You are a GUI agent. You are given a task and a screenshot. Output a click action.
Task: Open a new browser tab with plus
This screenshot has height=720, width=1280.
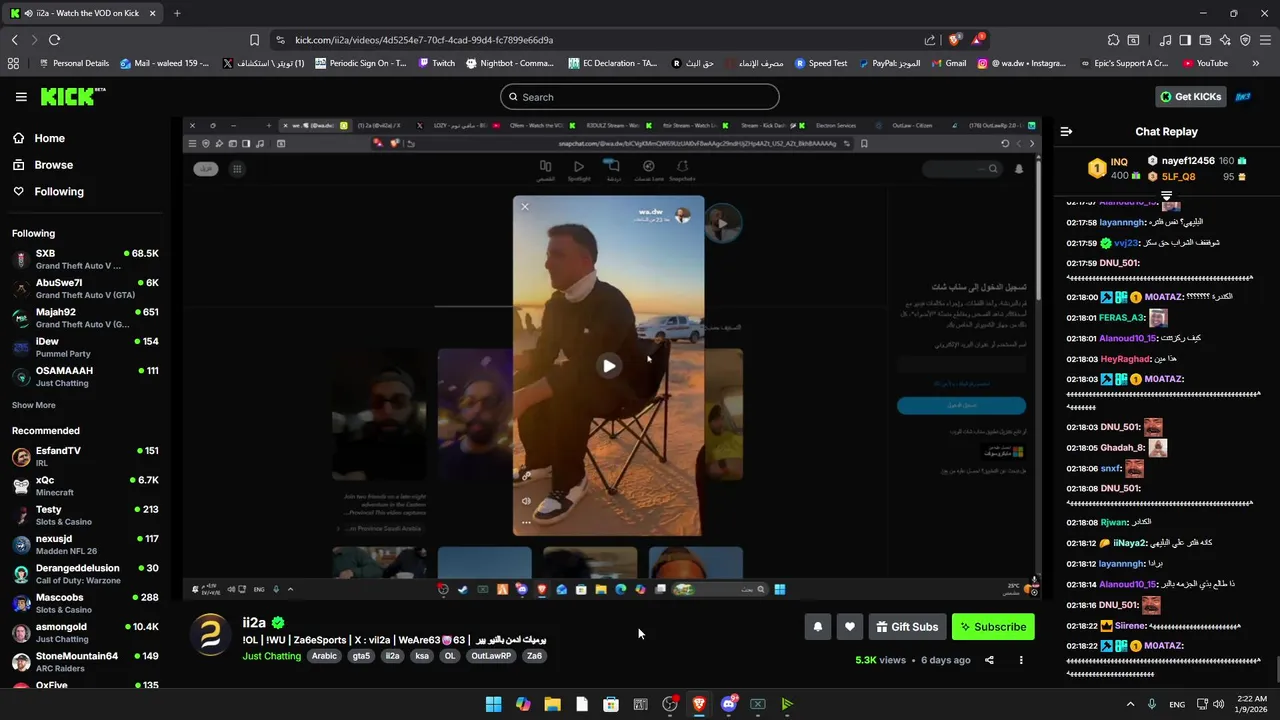point(177,13)
